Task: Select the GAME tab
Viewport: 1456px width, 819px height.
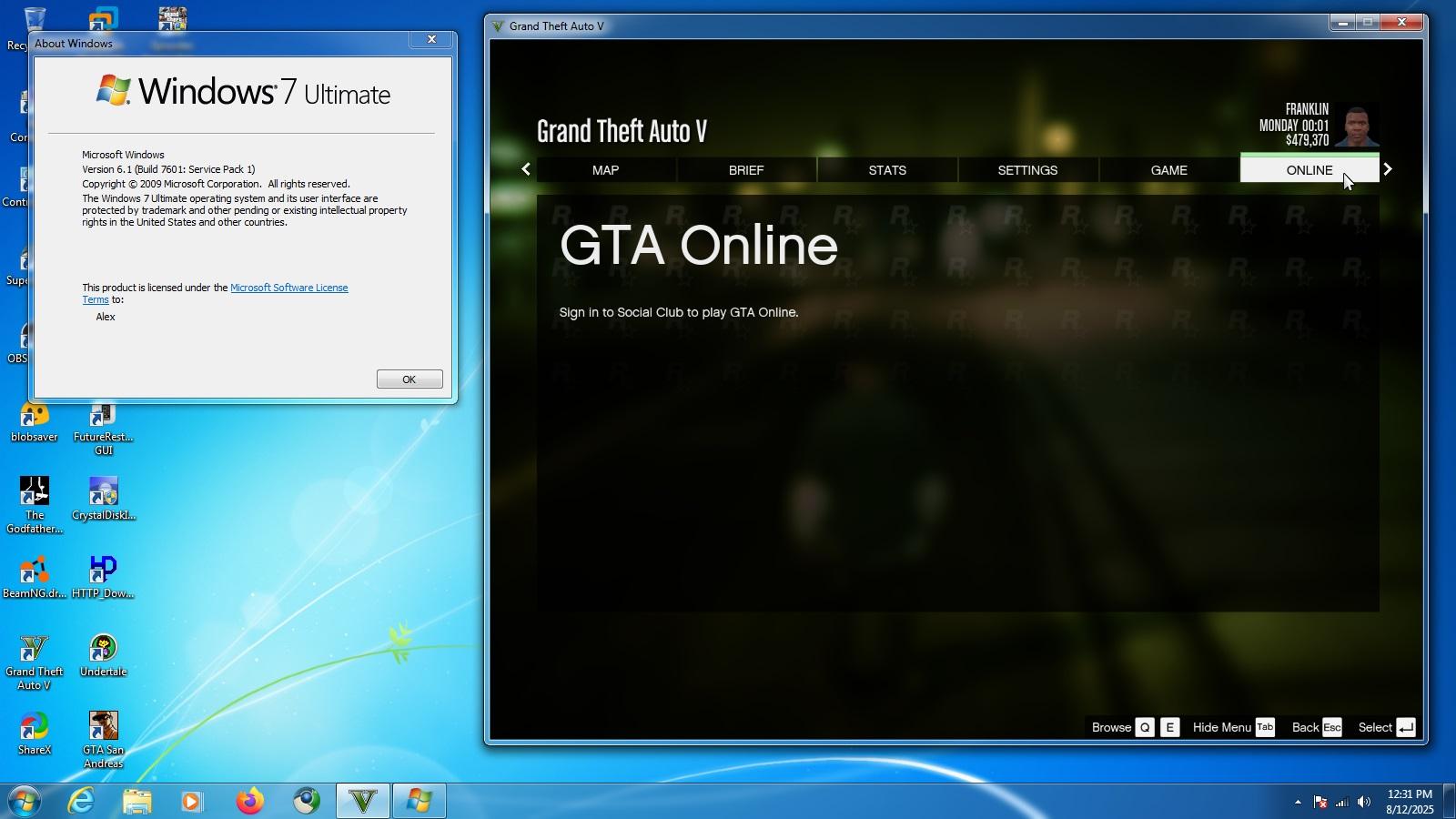Action: (x=1168, y=170)
